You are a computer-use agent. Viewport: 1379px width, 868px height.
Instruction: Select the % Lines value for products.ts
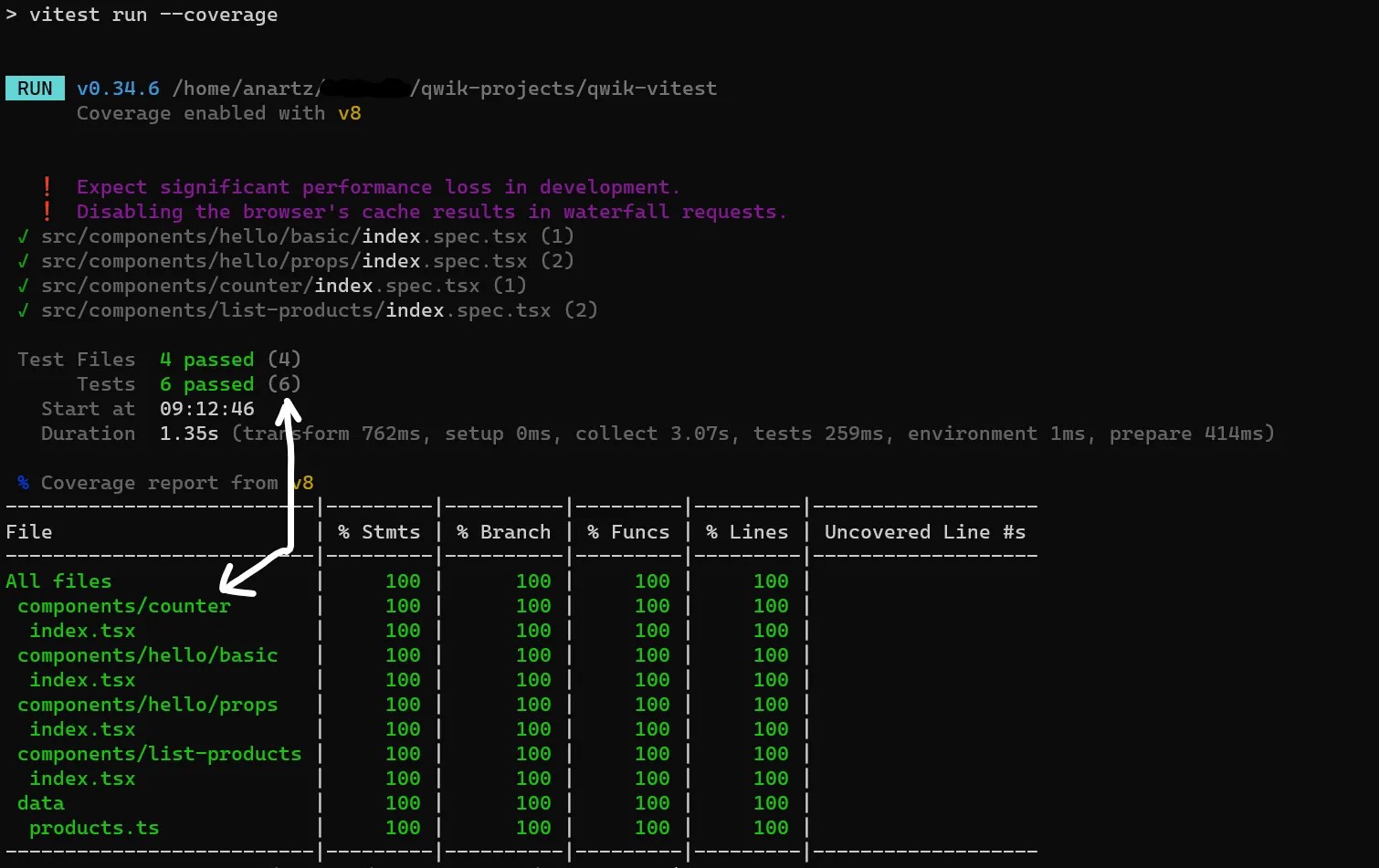[x=771, y=828]
